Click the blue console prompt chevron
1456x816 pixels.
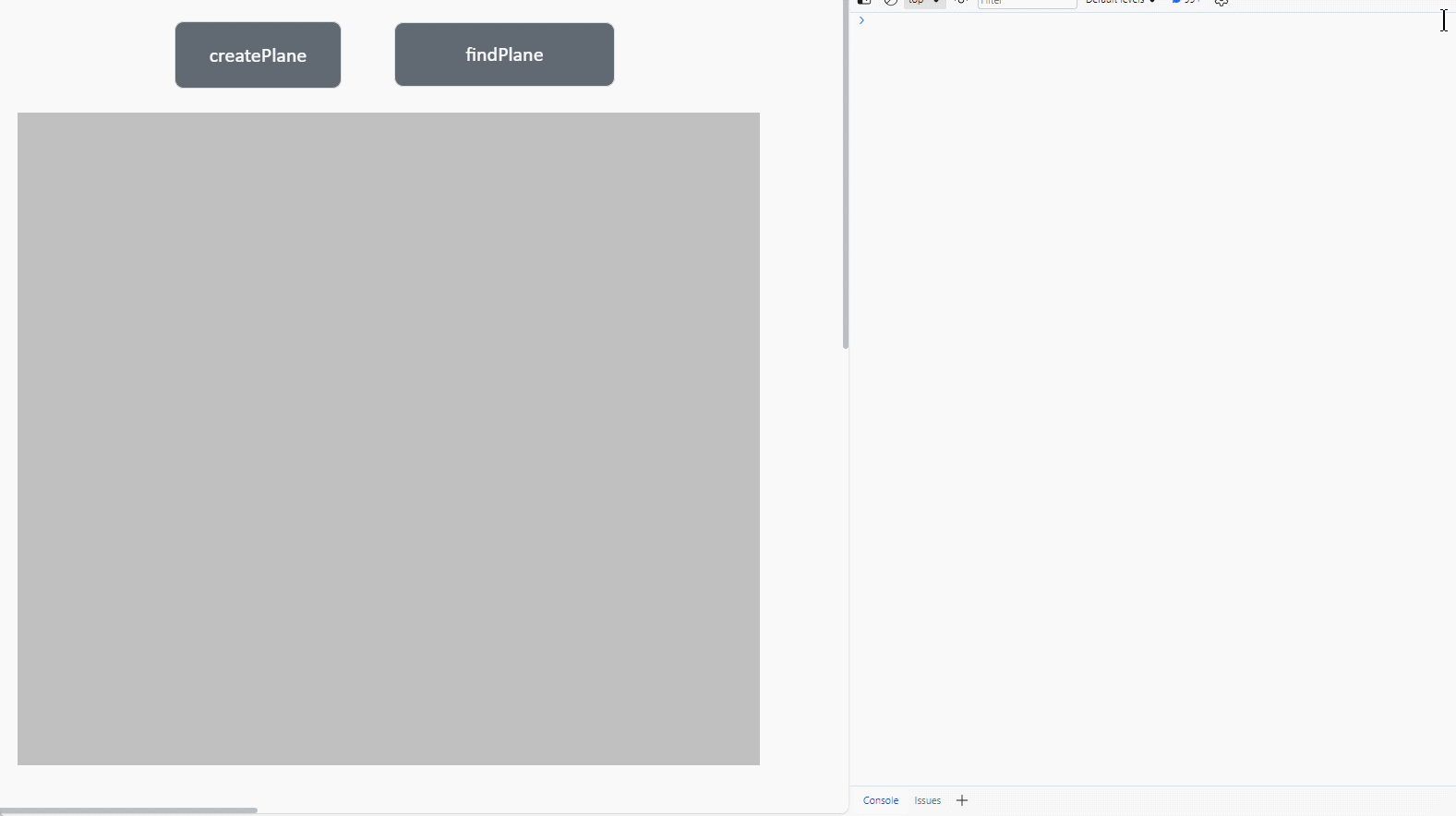(861, 20)
